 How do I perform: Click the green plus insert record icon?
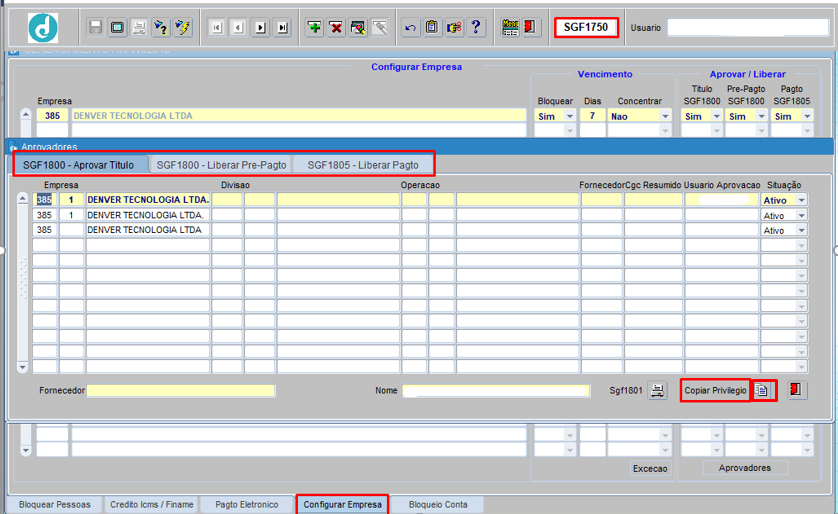[315, 27]
